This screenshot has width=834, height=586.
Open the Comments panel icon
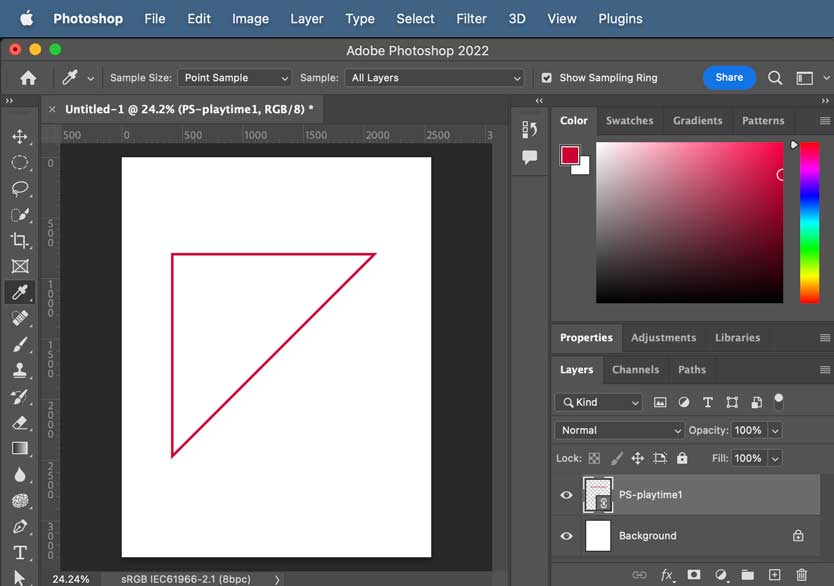pyautogui.click(x=529, y=157)
